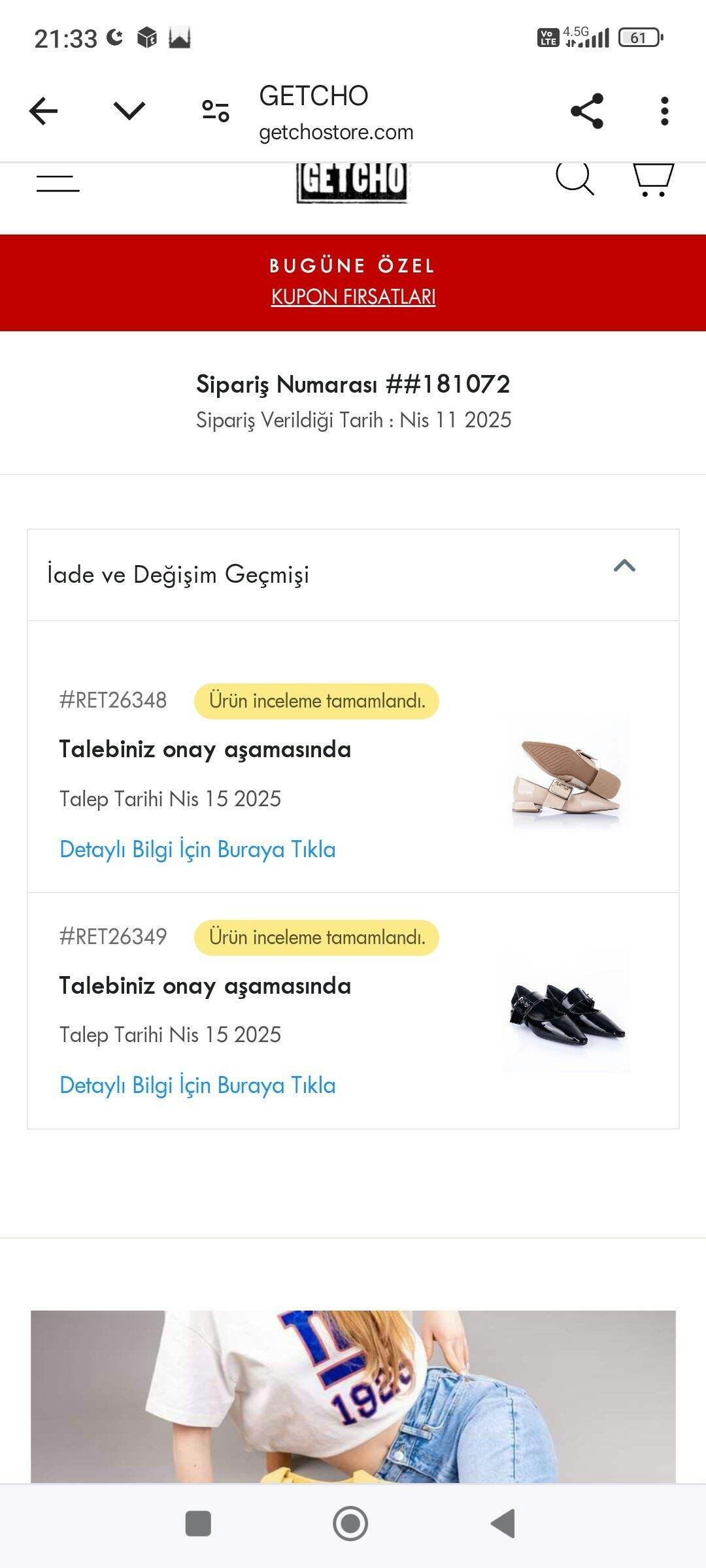The width and height of the screenshot is (706, 1568).
Task: Open details link for return #RET26349
Action: tap(197, 1085)
